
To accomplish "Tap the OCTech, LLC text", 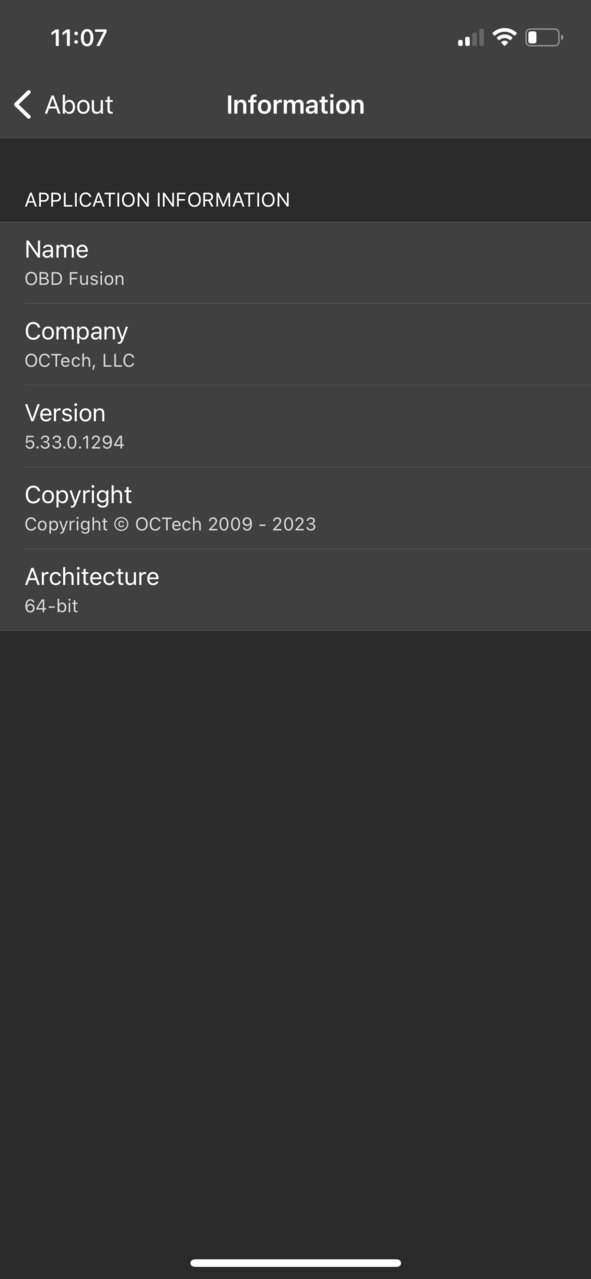I will (80, 361).
